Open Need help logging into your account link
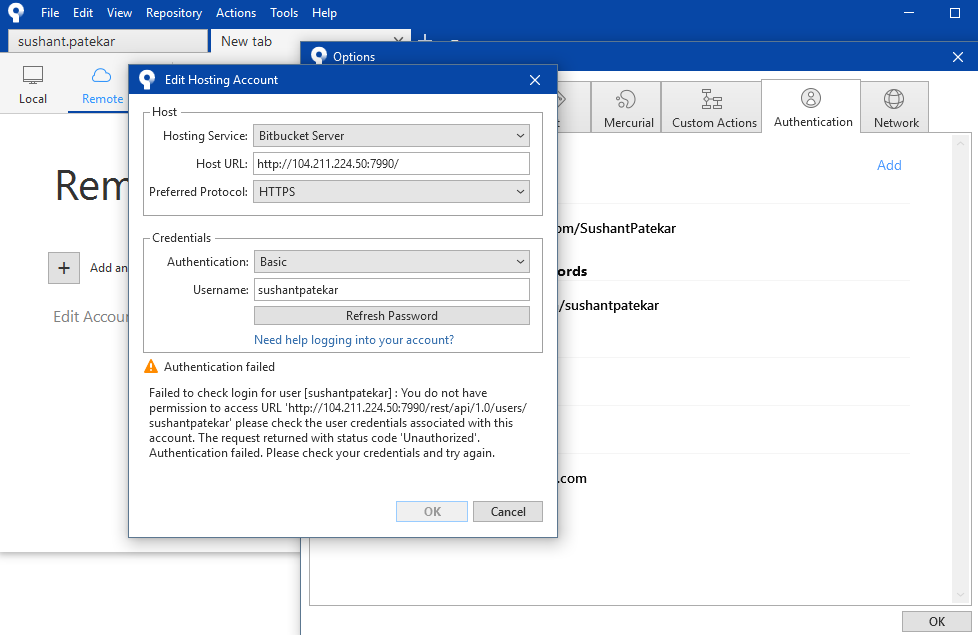The height and width of the screenshot is (635, 978). pos(354,340)
